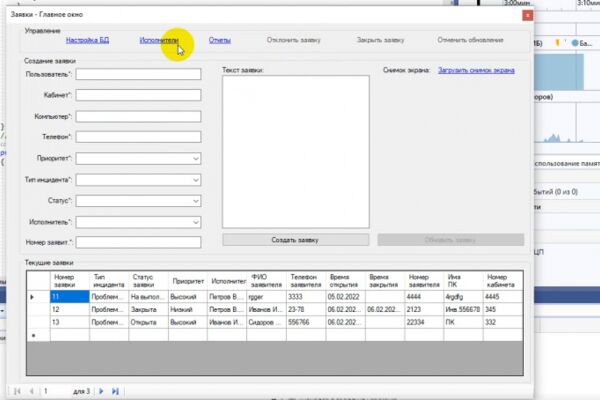Viewport: 600px width, 400px height.
Task: Click the Пользователь input field
Action: 138,74
